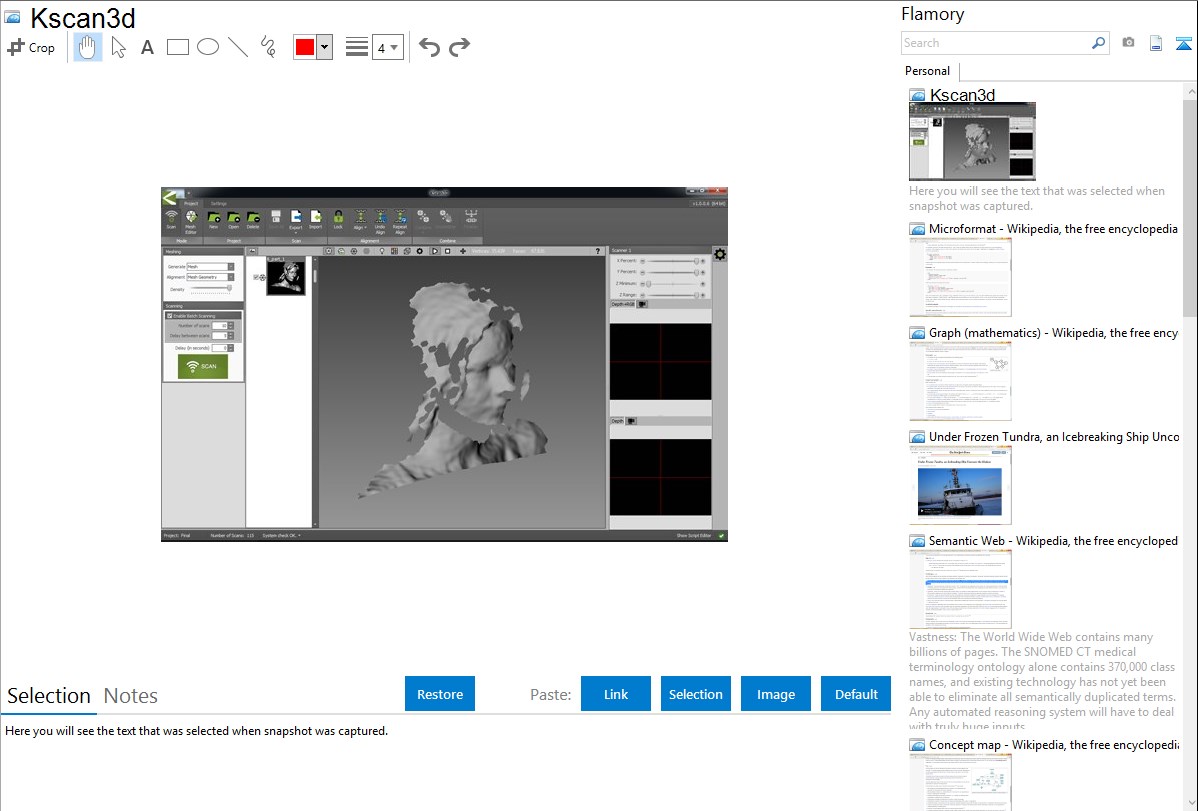Switch to the Selection tab
The width and height of the screenshot is (1198, 811).
coord(49,696)
